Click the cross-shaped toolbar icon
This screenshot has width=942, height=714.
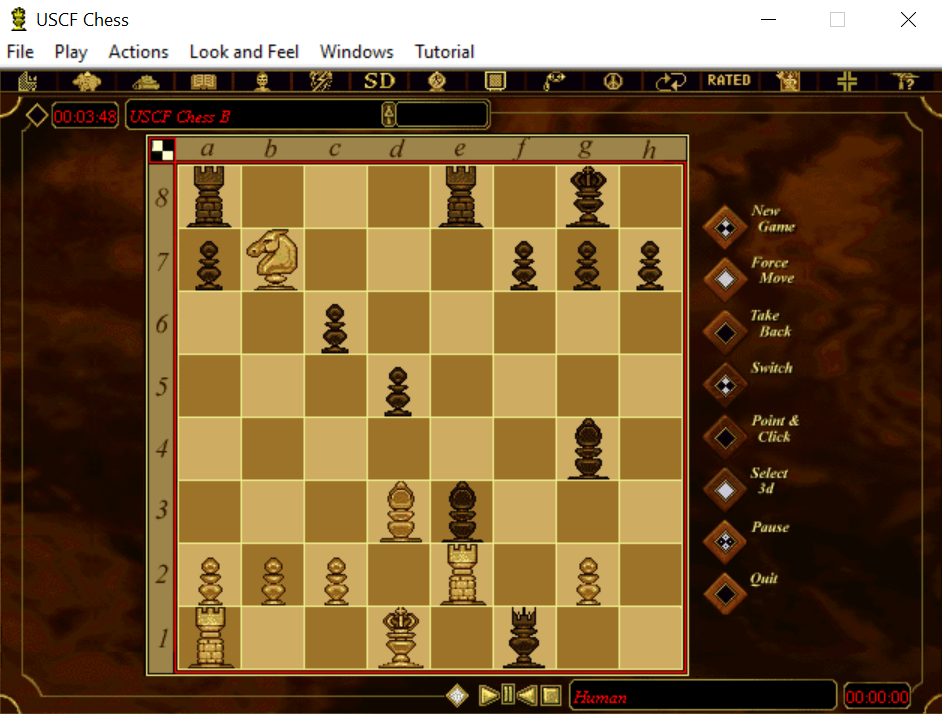tap(846, 81)
